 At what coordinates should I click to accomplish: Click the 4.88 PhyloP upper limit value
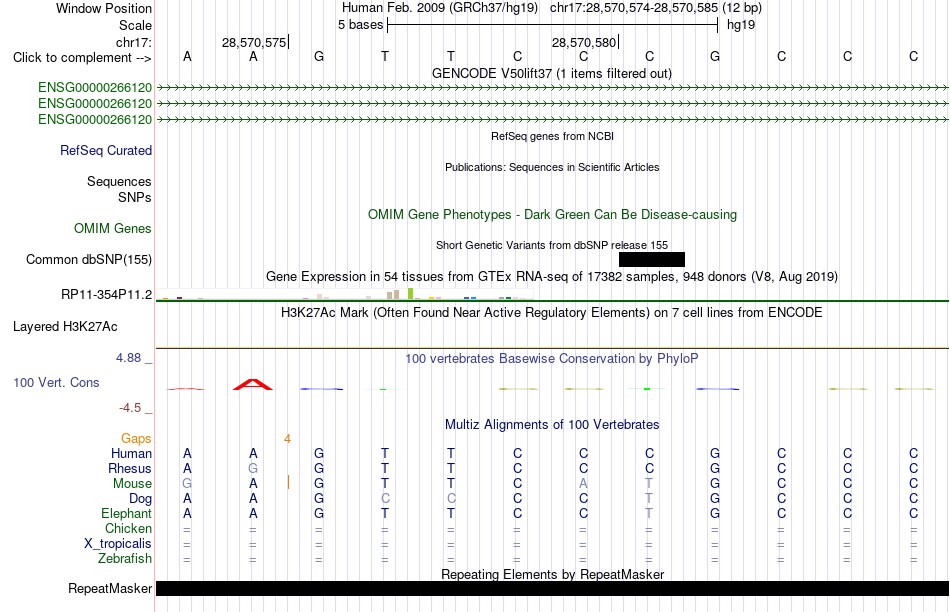128,358
